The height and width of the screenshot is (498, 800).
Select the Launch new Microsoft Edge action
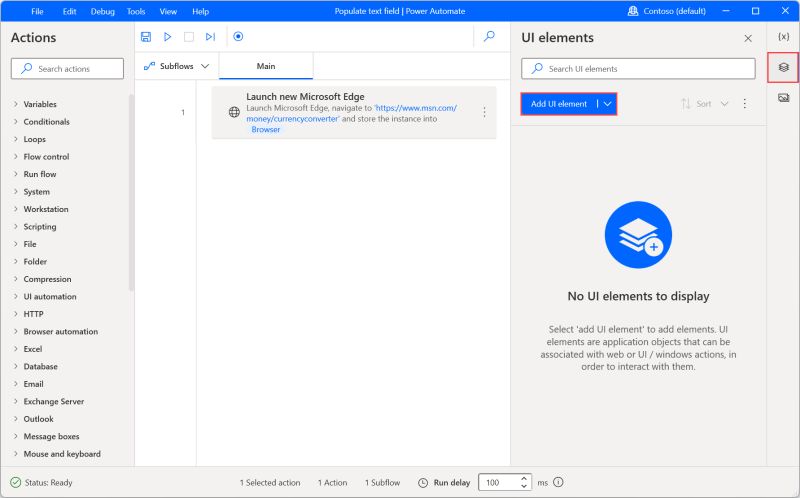354,112
